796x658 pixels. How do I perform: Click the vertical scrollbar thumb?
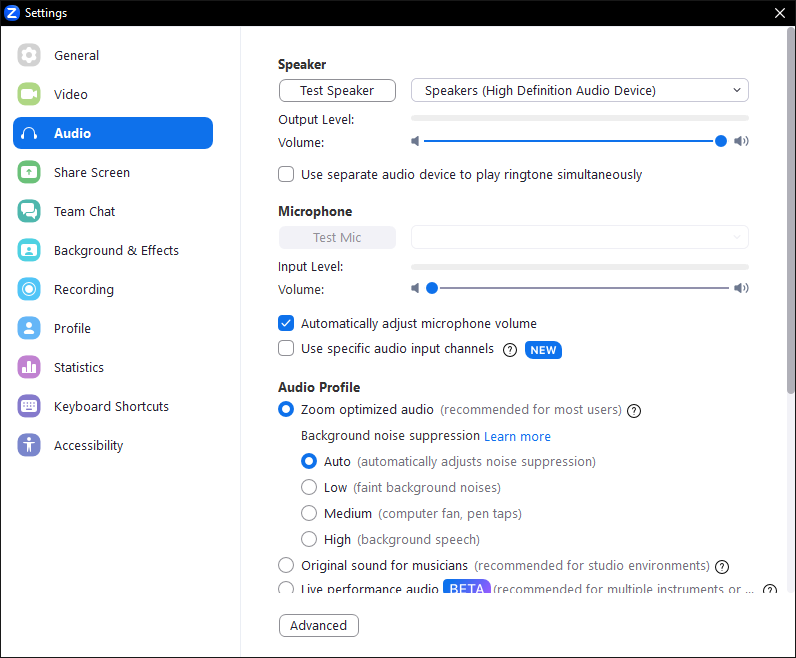point(790,210)
